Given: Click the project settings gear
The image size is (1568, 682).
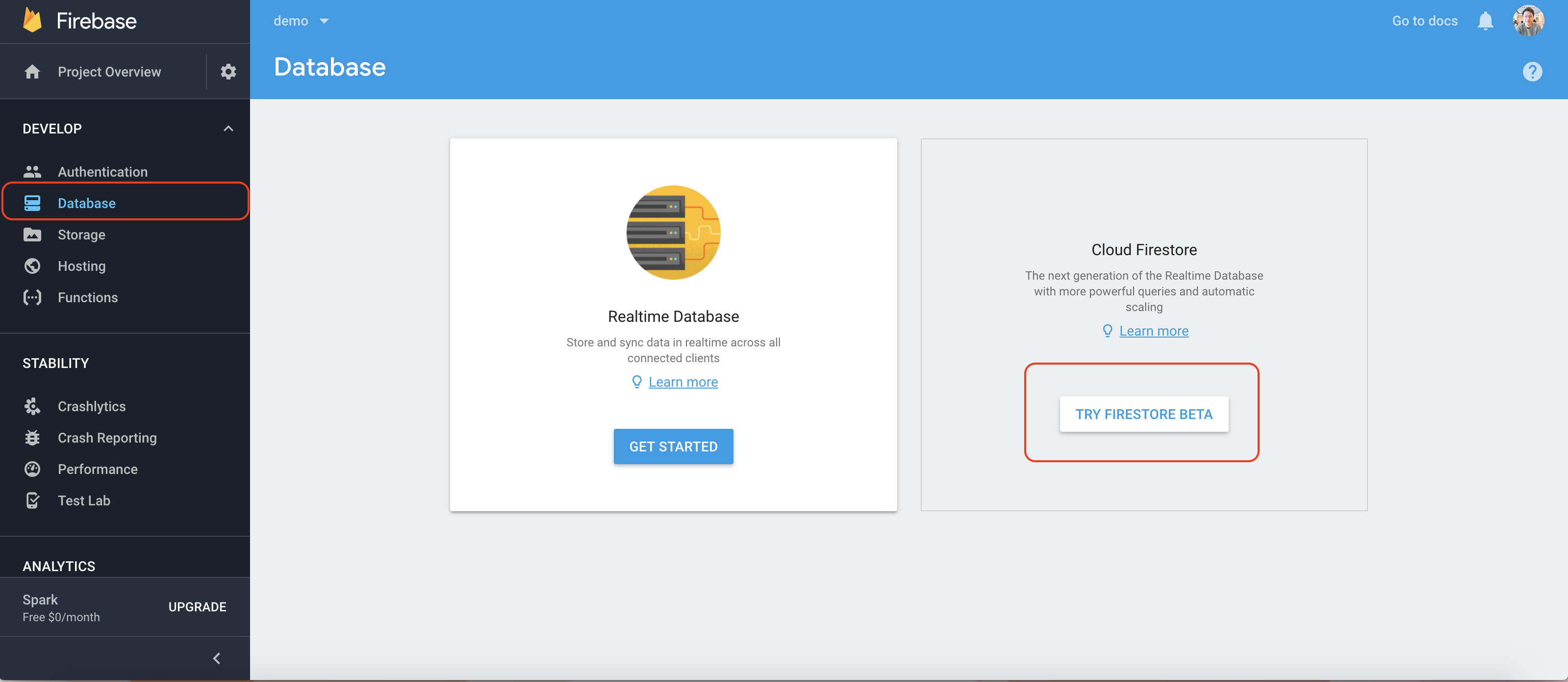Looking at the screenshot, I should click(228, 71).
